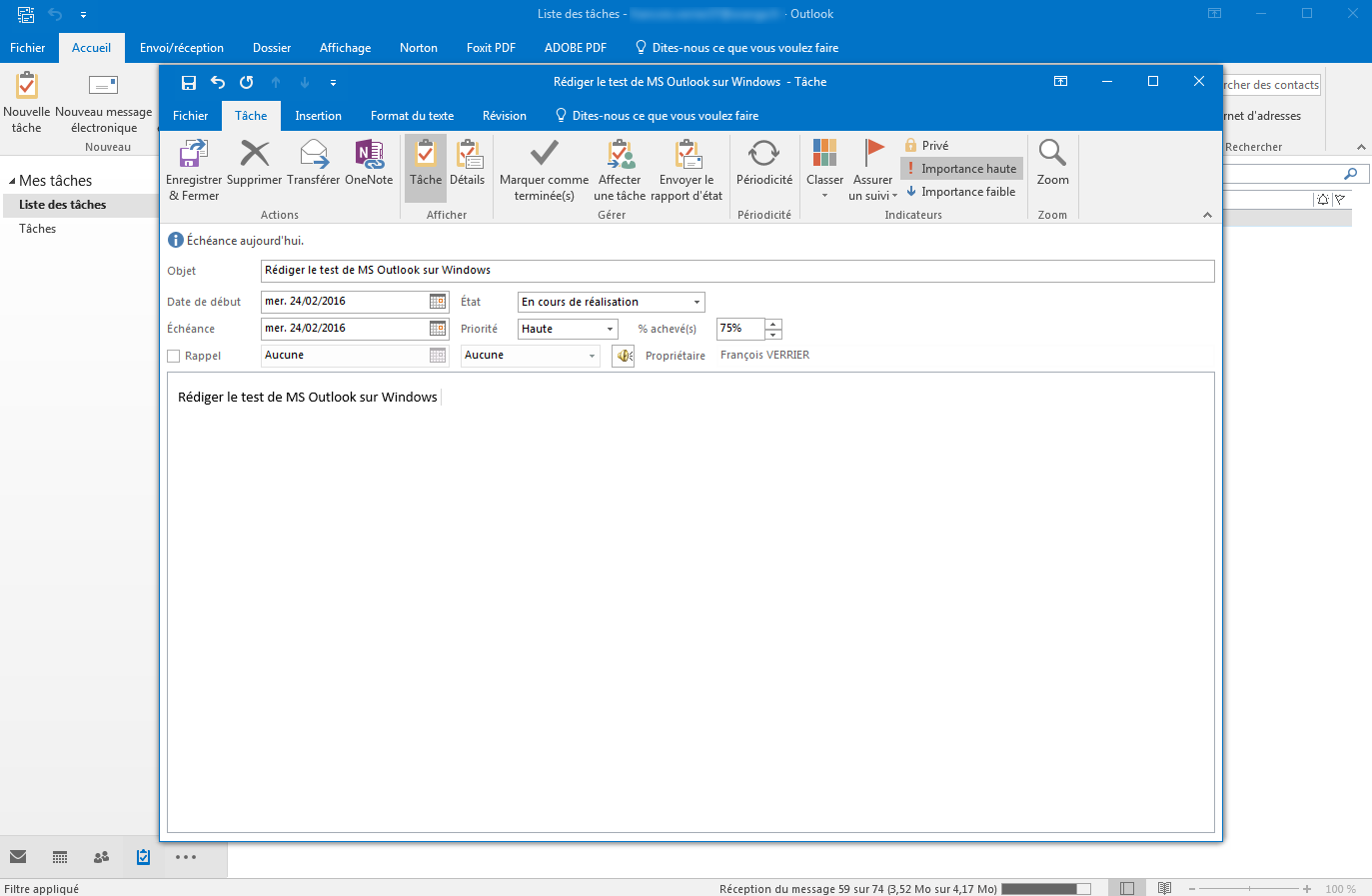Screen dimensions: 1372x896
Task: Click inside the Objet field
Action: click(699, 270)
